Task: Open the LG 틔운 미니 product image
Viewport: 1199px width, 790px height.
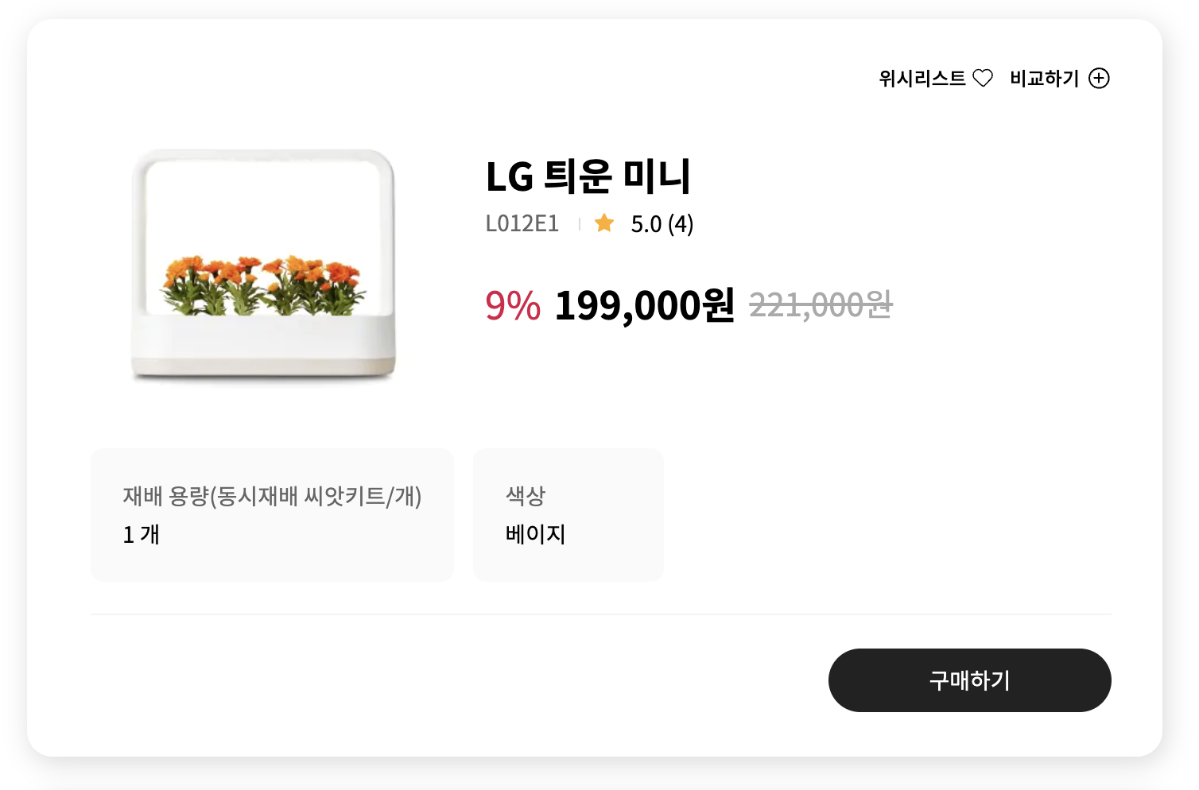Action: pos(263,265)
